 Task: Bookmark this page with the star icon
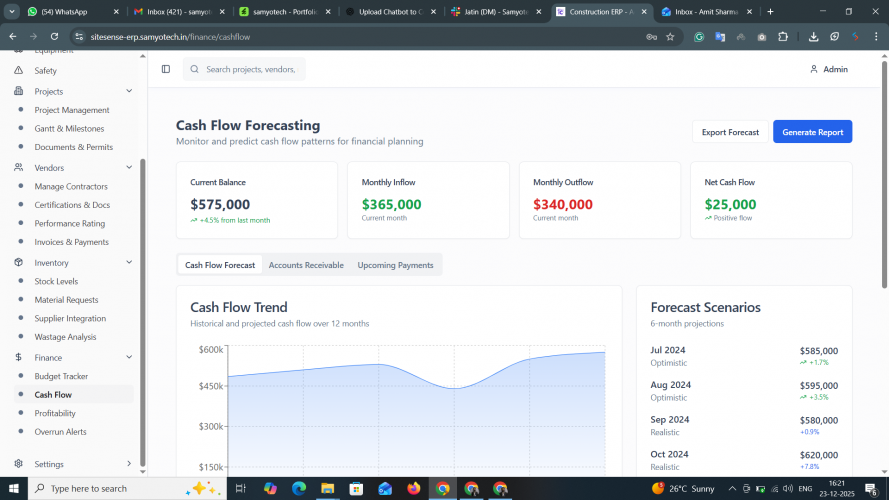pos(670,36)
